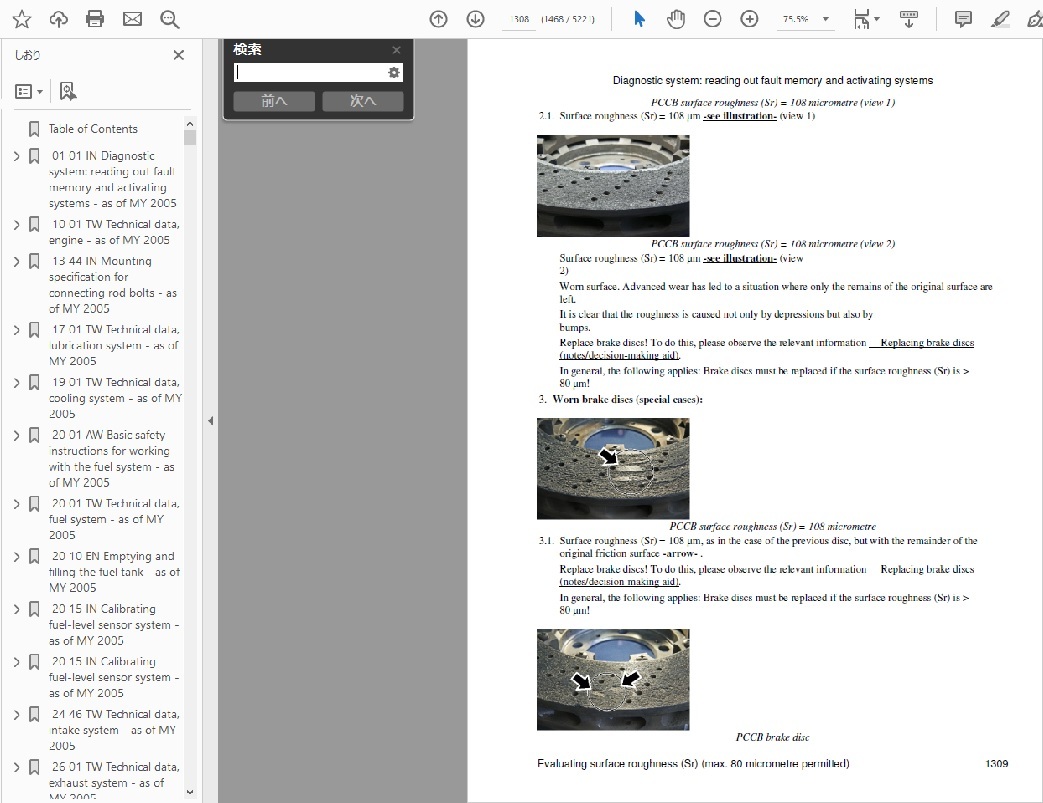This screenshot has width=1043, height=803.
Task: Click the 前へ previous result button
Action: click(274, 101)
